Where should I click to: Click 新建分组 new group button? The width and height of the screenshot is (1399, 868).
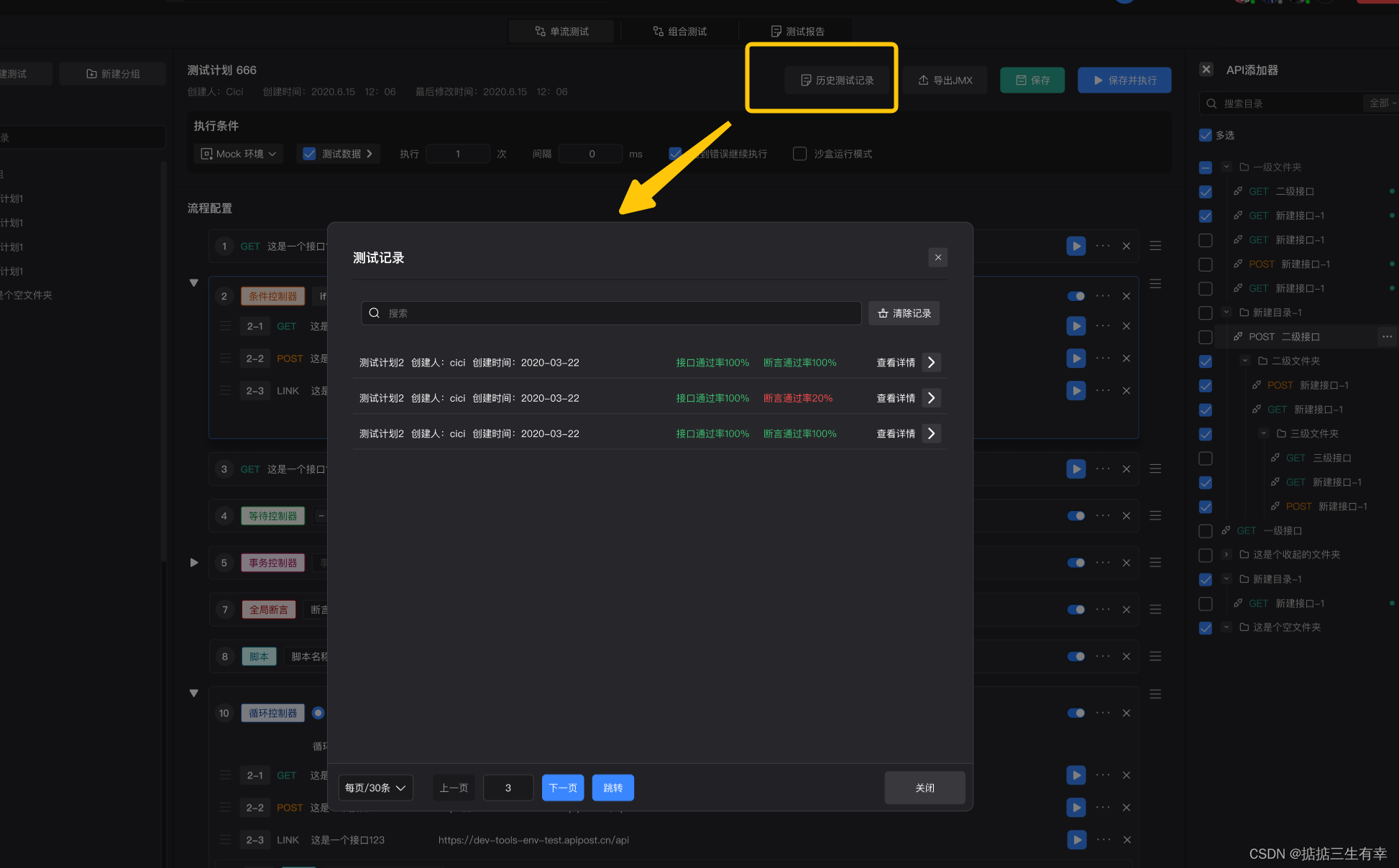coord(113,74)
